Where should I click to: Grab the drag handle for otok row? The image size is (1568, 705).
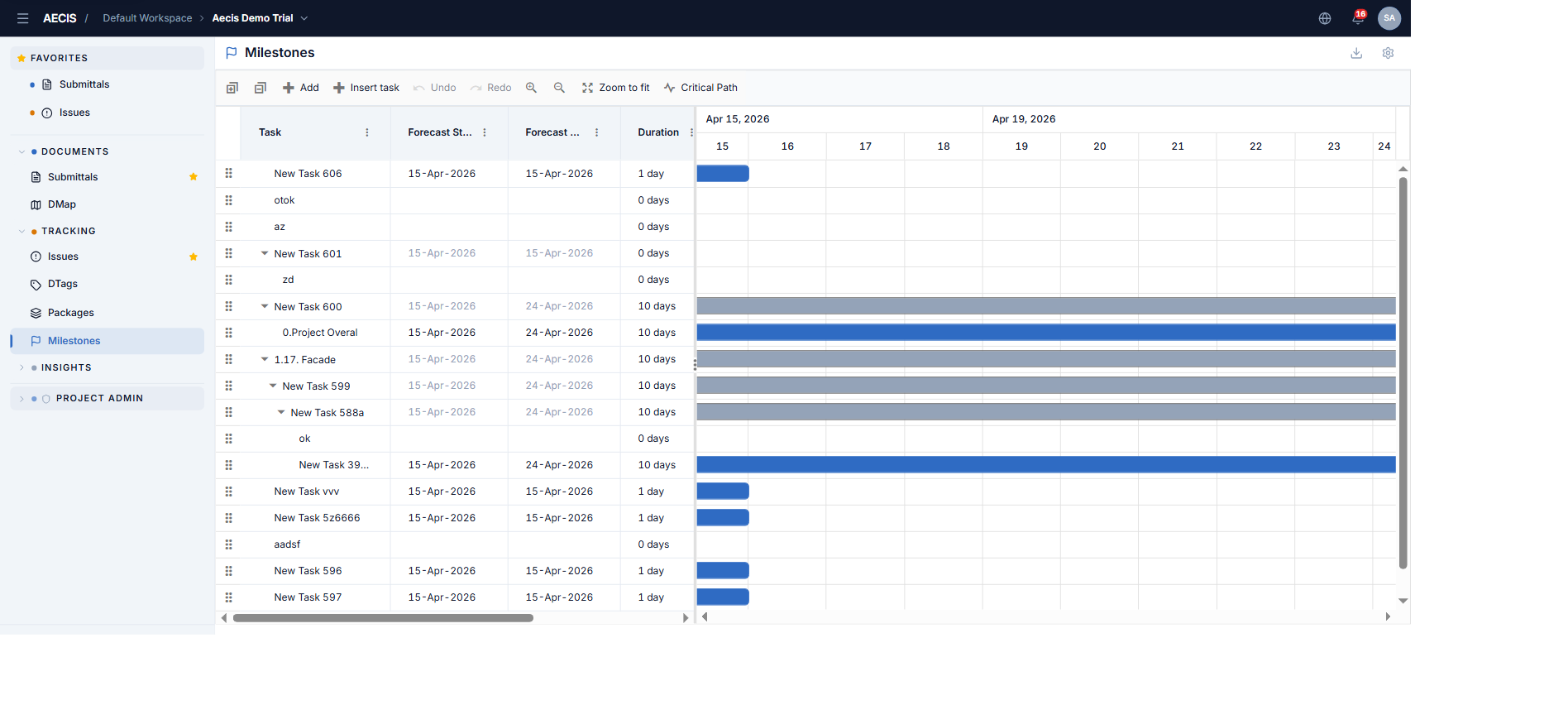(229, 200)
